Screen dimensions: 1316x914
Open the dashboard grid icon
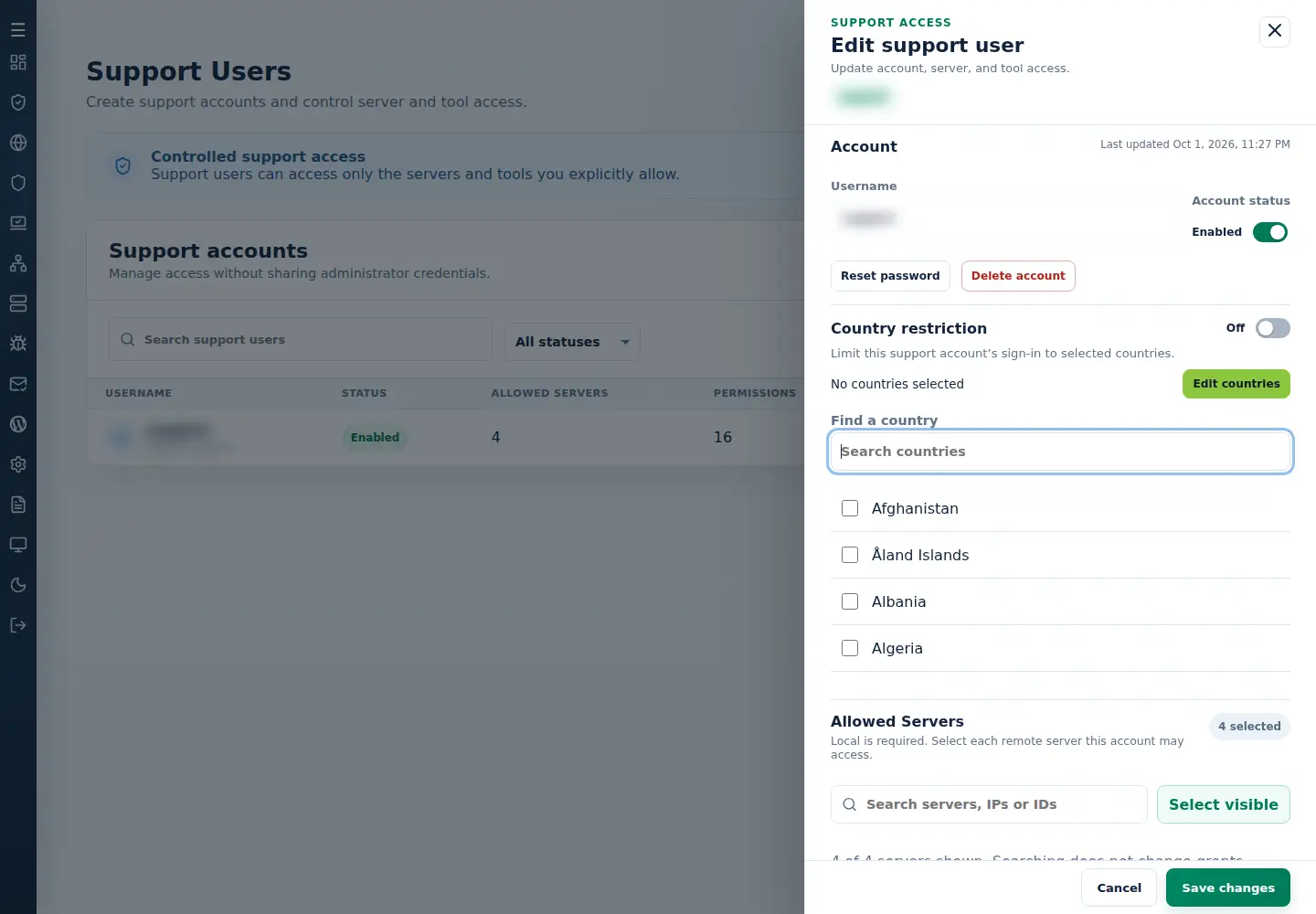18,62
